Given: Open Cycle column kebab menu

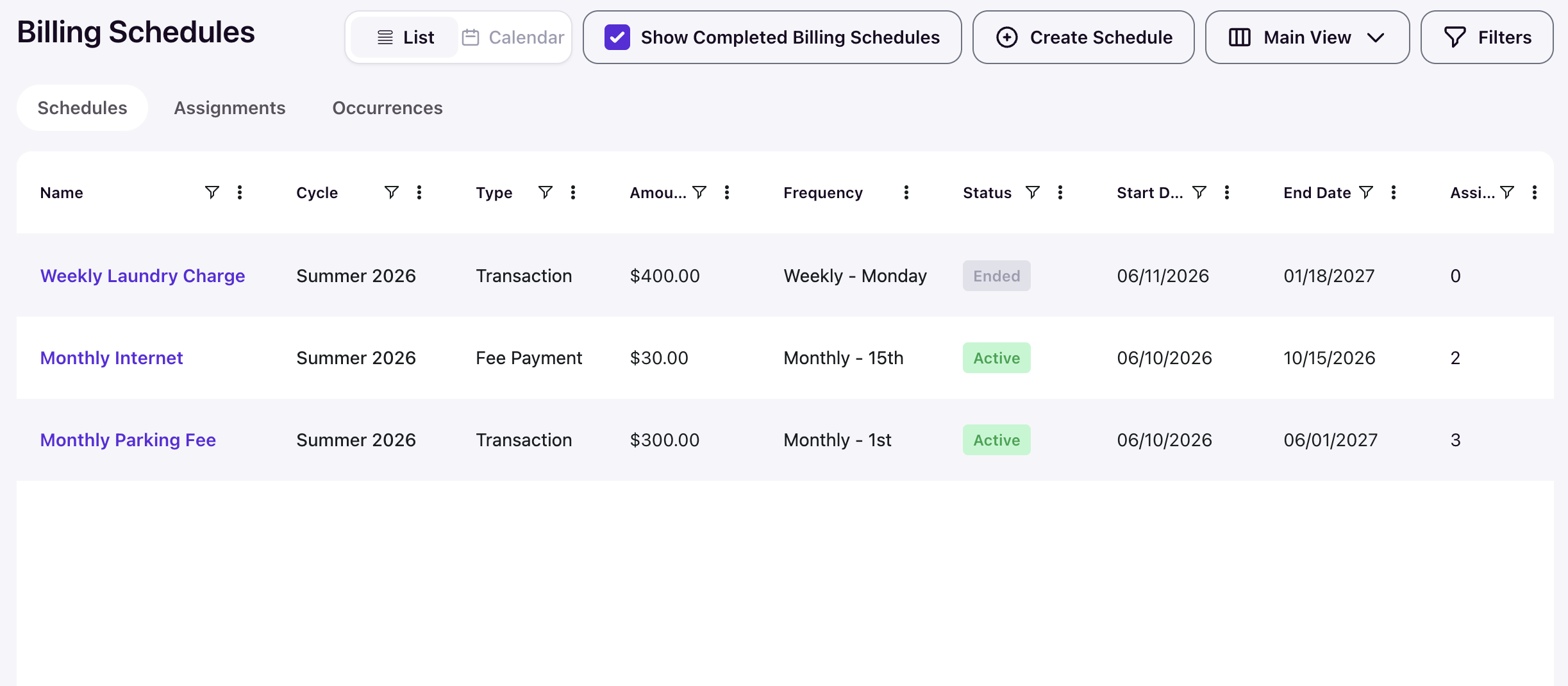Looking at the screenshot, I should click(419, 192).
